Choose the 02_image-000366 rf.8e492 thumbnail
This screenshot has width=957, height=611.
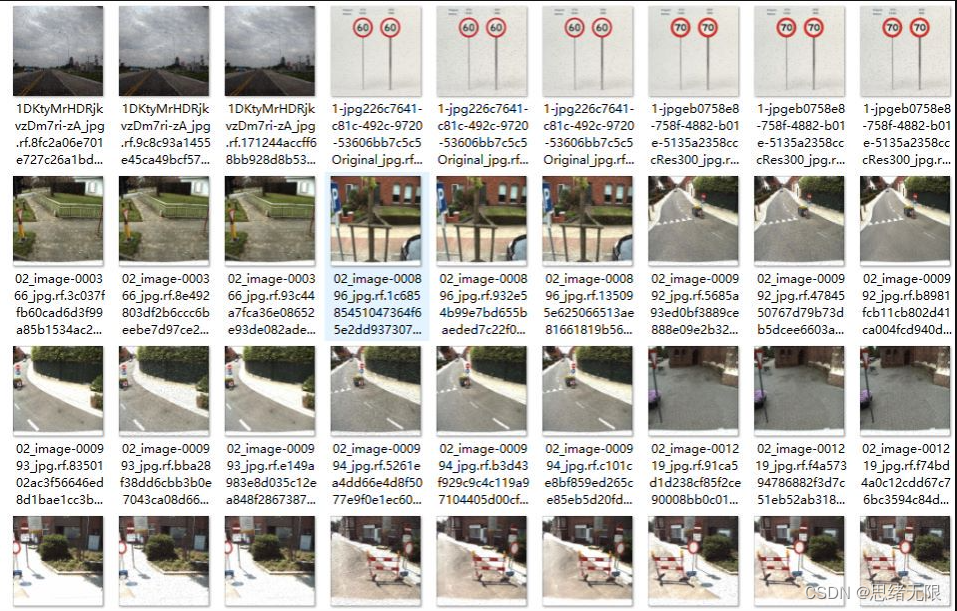pos(164,221)
